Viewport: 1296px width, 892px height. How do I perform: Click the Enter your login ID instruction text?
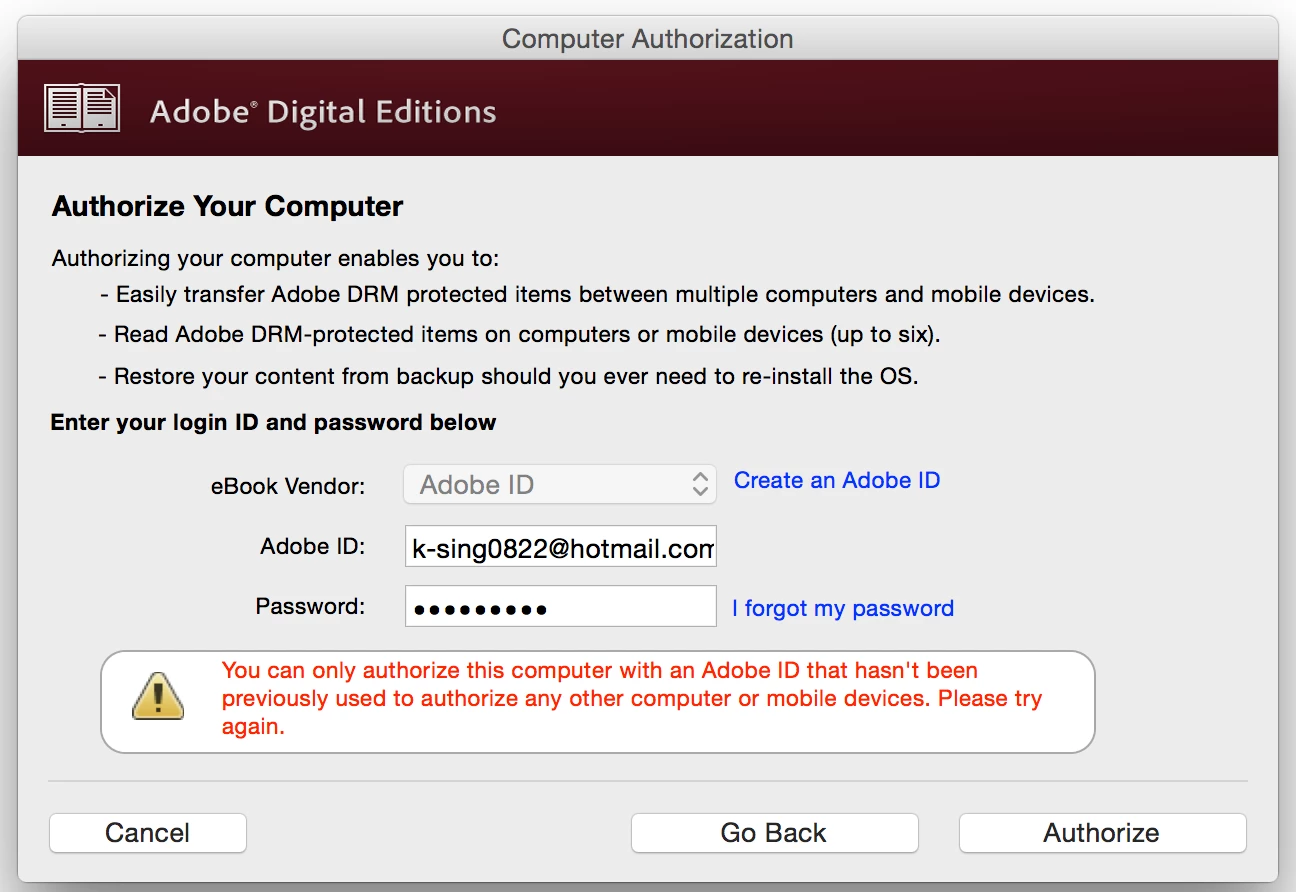pos(274,422)
